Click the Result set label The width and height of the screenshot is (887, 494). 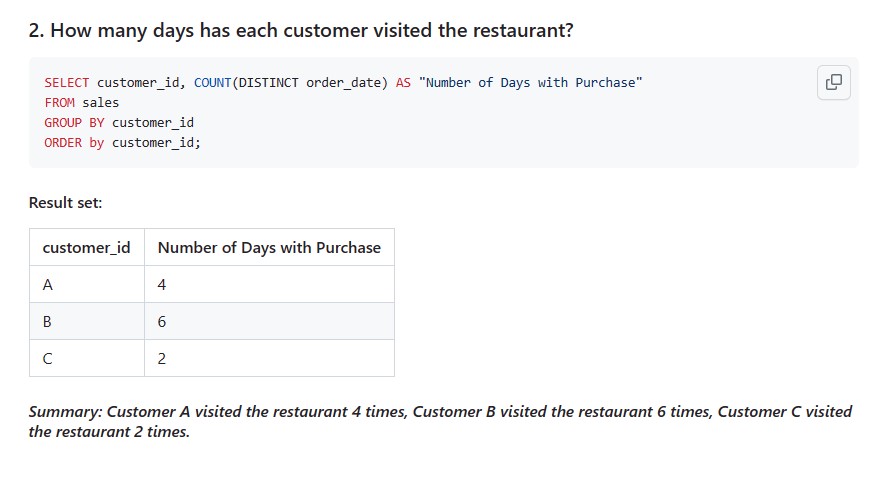66,203
